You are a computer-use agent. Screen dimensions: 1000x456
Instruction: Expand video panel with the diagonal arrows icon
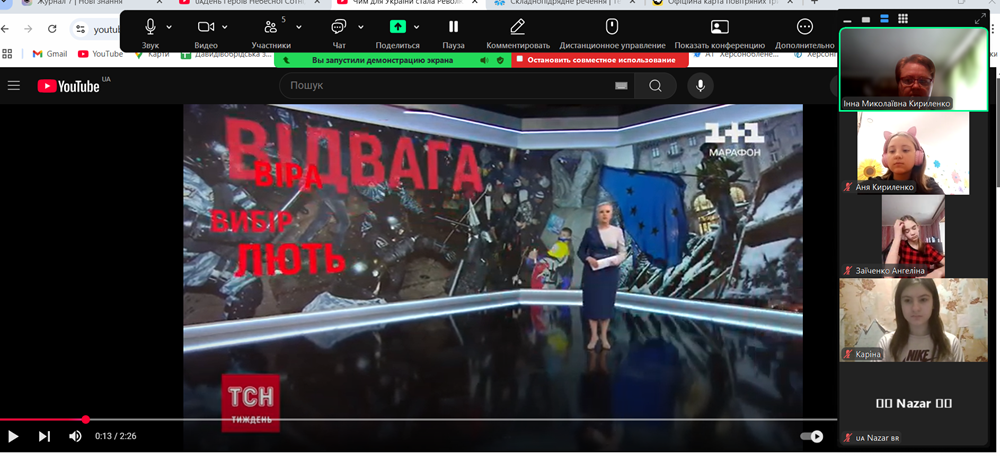[x=980, y=18]
